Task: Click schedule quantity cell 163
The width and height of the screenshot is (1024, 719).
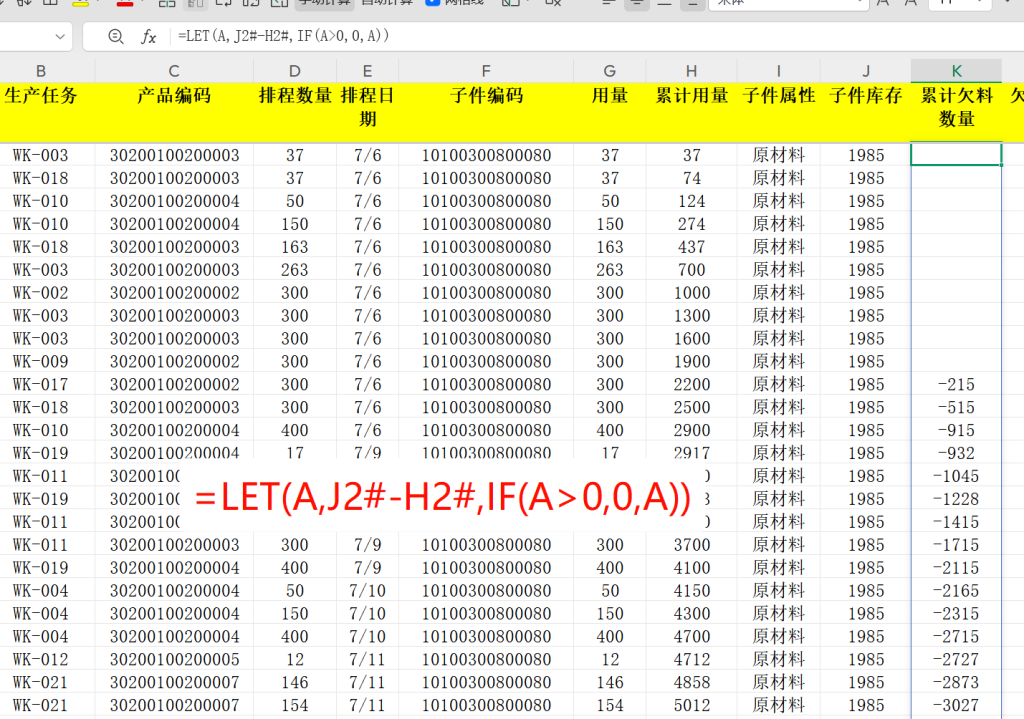Action: tap(295, 246)
